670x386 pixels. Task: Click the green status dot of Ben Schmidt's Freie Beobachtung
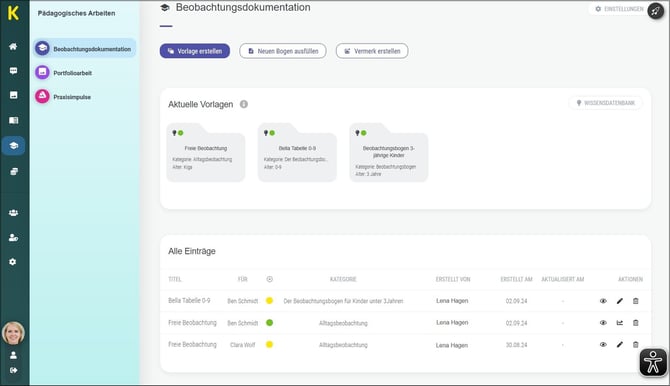(x=269, y=323)
